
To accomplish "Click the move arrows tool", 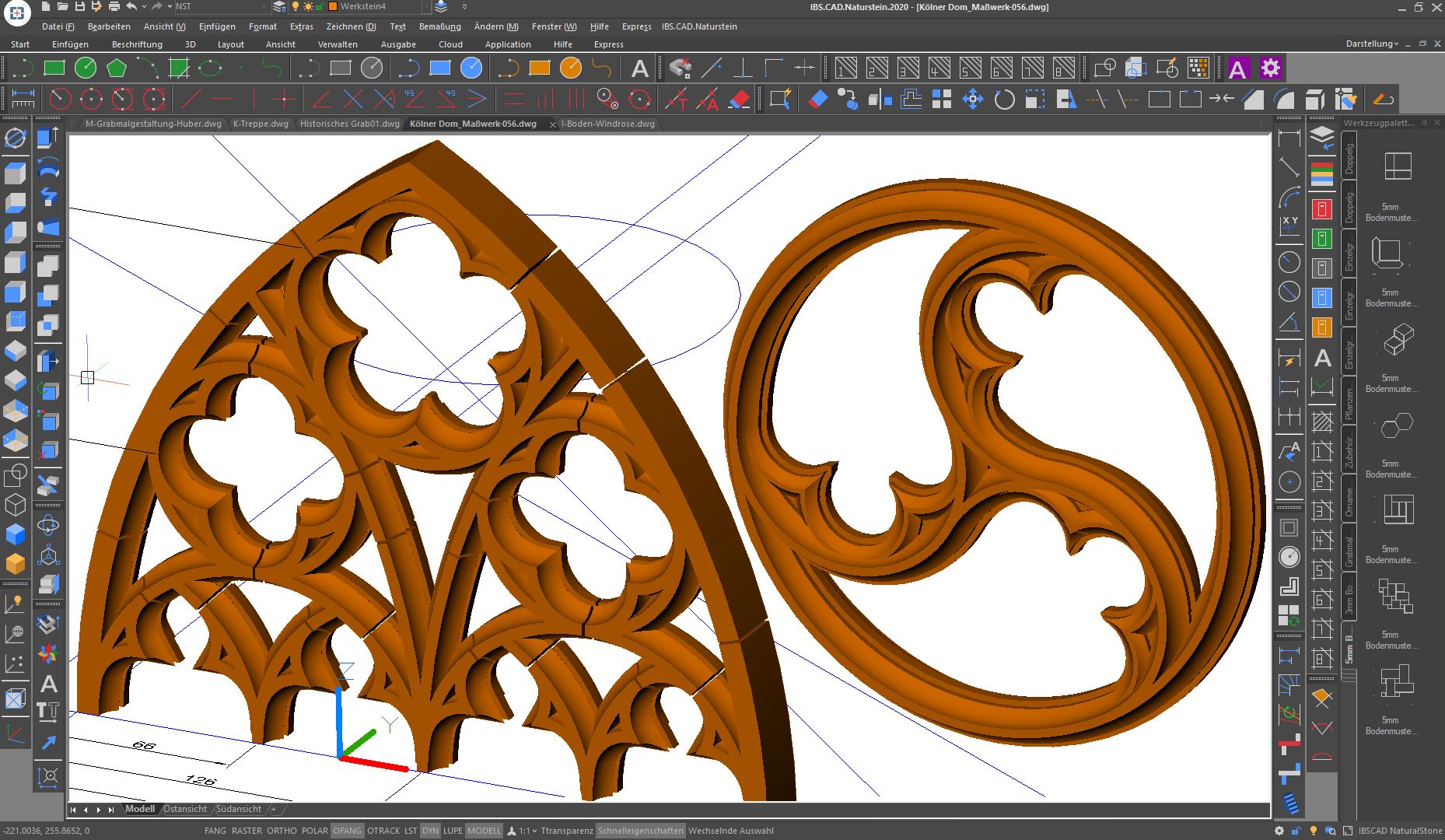I will pyautogui.click(x=973, y=99).
